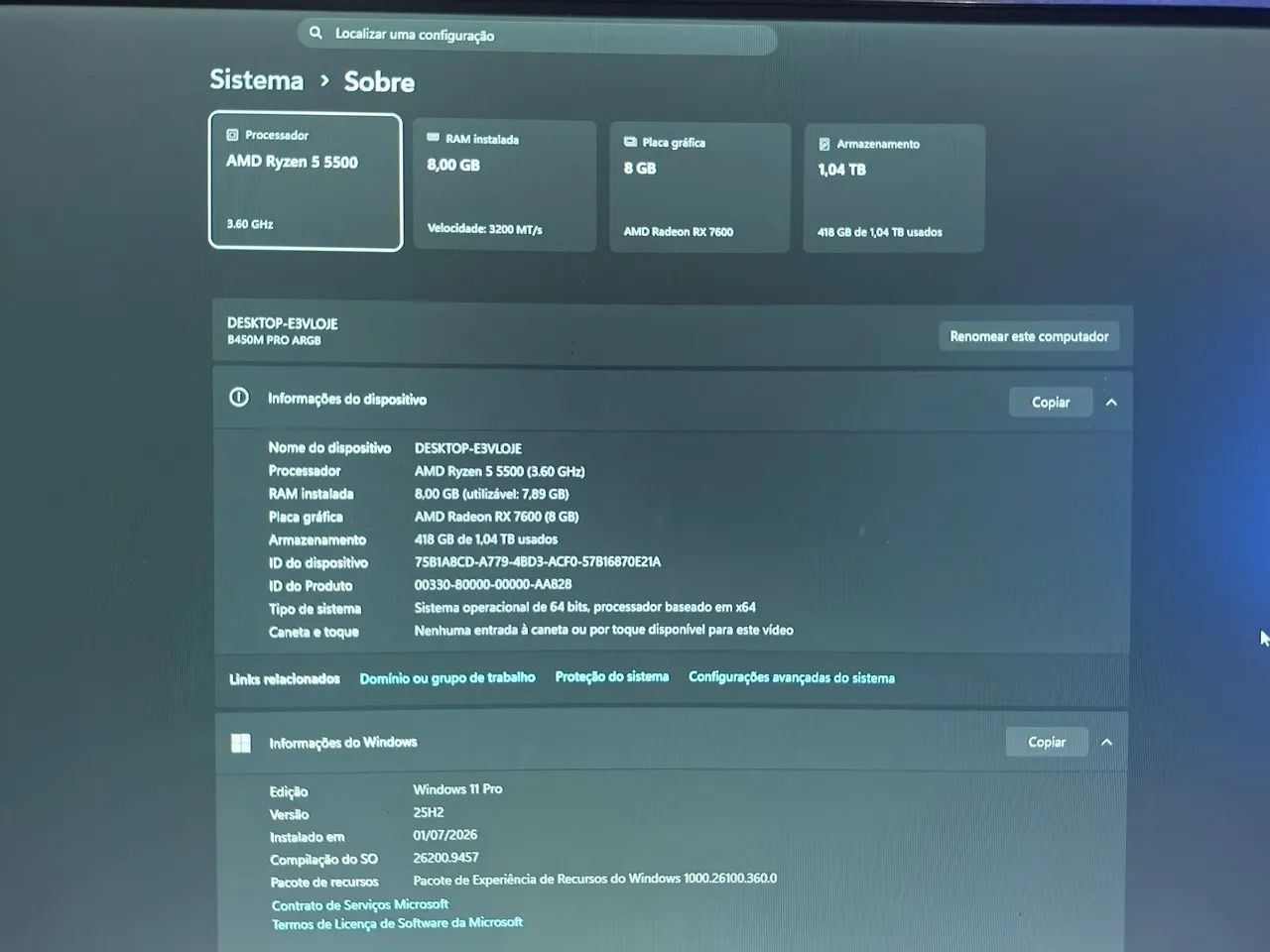Click the Nome do dispositivo value DESKTOP-E3VLOJE
The height and width of the screenshot is (952, 1270).
coord(468,448)
